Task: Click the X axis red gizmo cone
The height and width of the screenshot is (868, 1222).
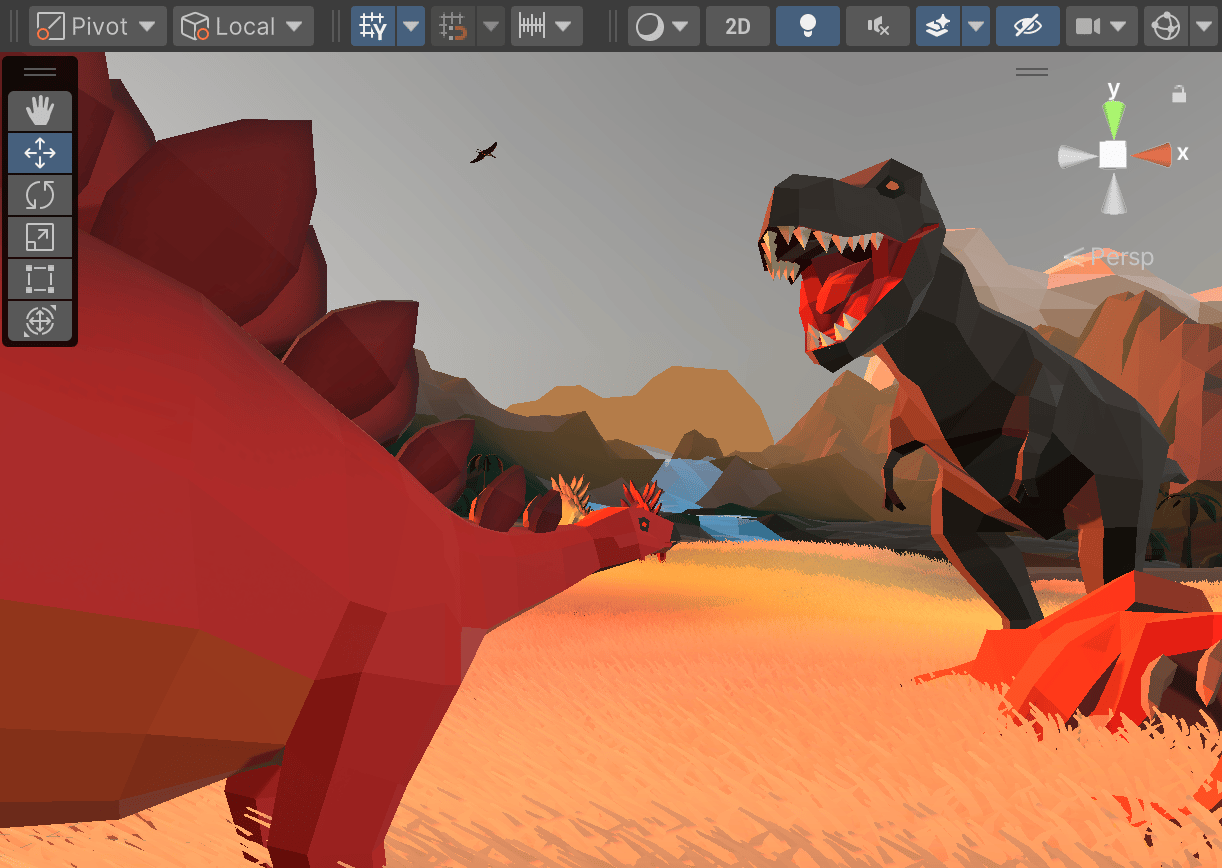Action: 1154,154
